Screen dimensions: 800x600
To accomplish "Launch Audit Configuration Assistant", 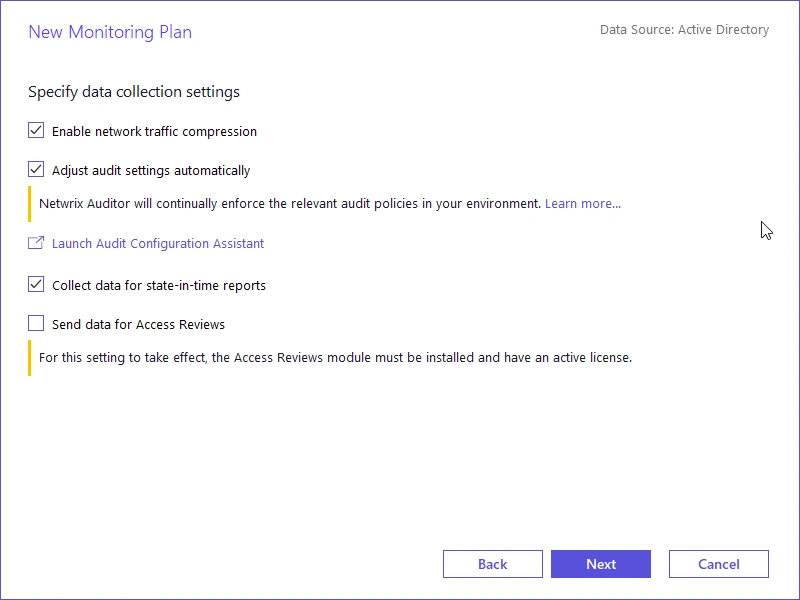I will 158,243.
